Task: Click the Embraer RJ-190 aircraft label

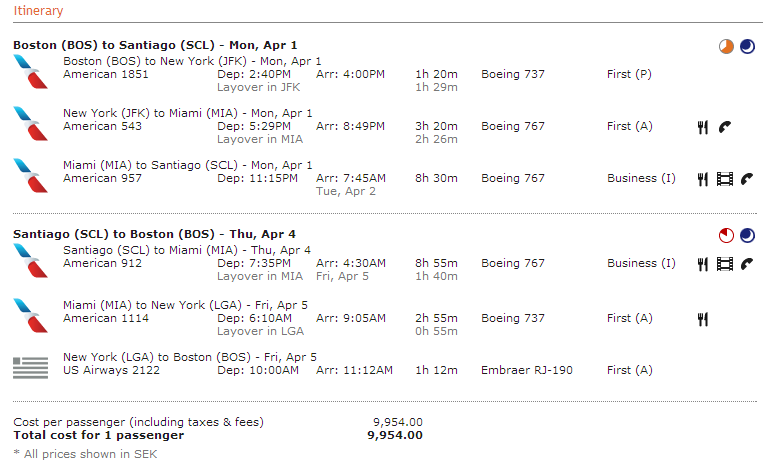Action: click(529, 371)
